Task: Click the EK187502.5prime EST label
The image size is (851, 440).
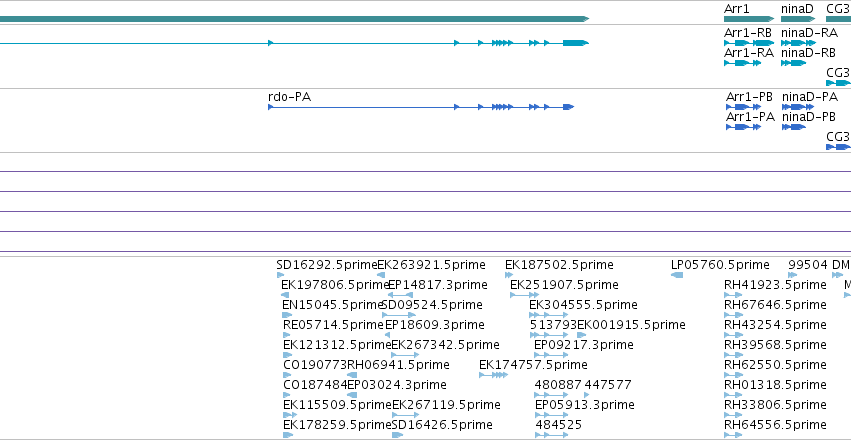Action: (x=559, y=265)
